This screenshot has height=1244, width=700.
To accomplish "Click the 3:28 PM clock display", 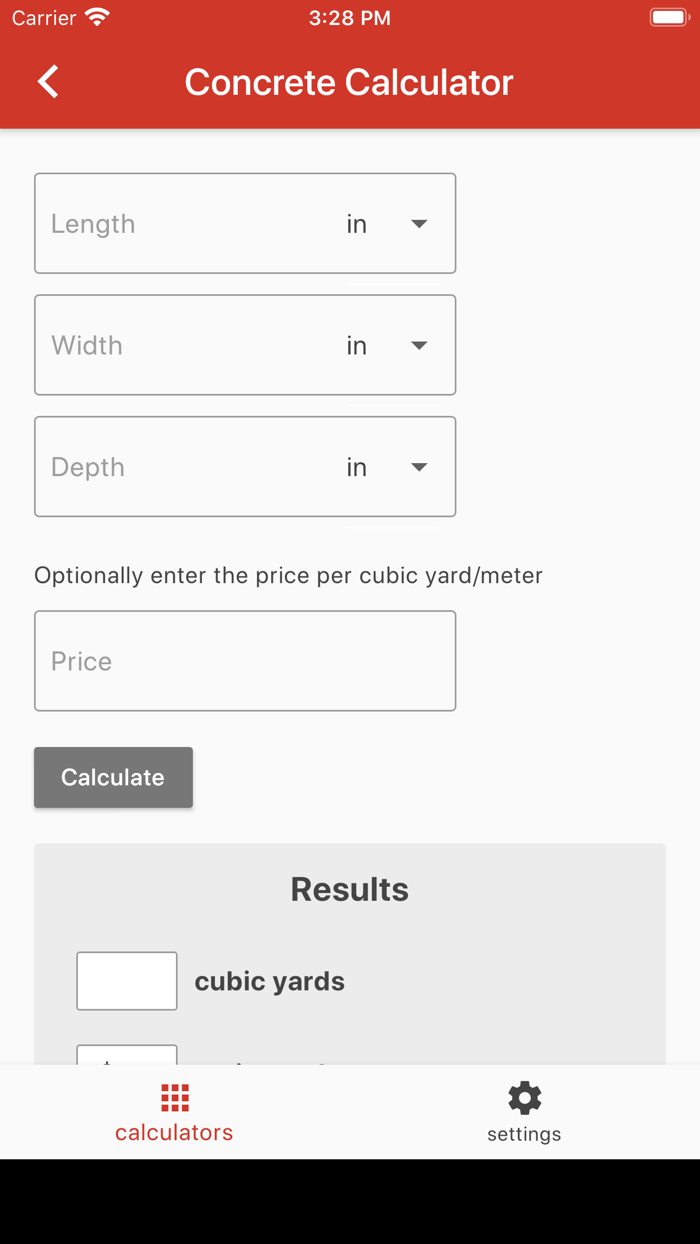I will pyautogui.click(x=349, y=16).
